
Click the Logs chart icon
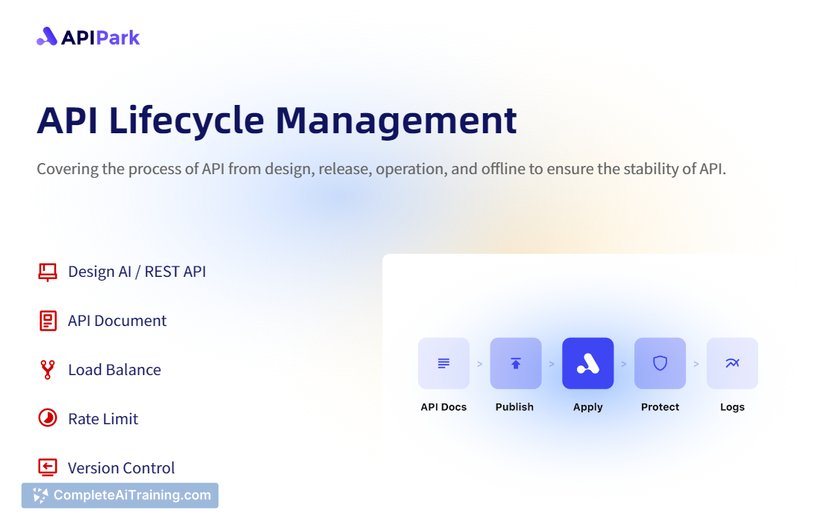pyautogui.click(x=732, y=363)
